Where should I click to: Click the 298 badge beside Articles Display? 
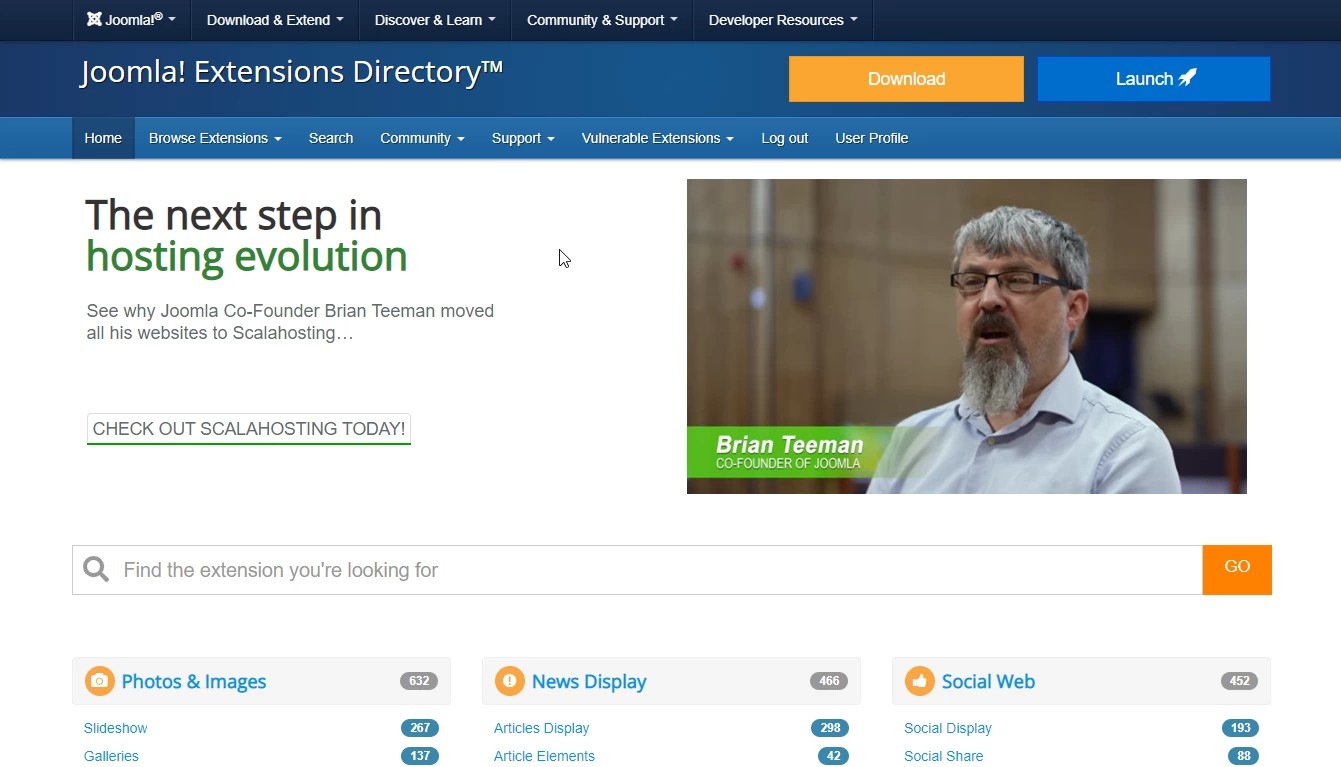[x=830, y=728]
